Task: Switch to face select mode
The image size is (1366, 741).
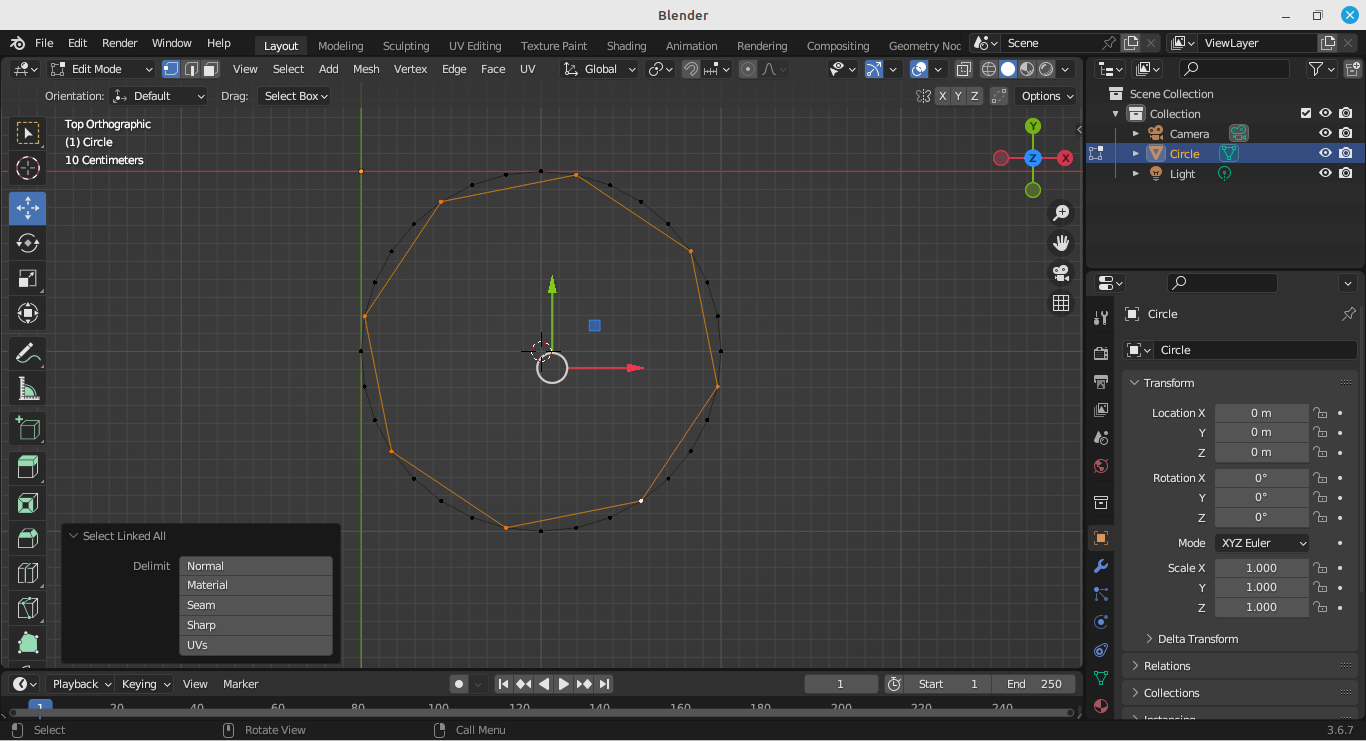Action: (210, 69)
